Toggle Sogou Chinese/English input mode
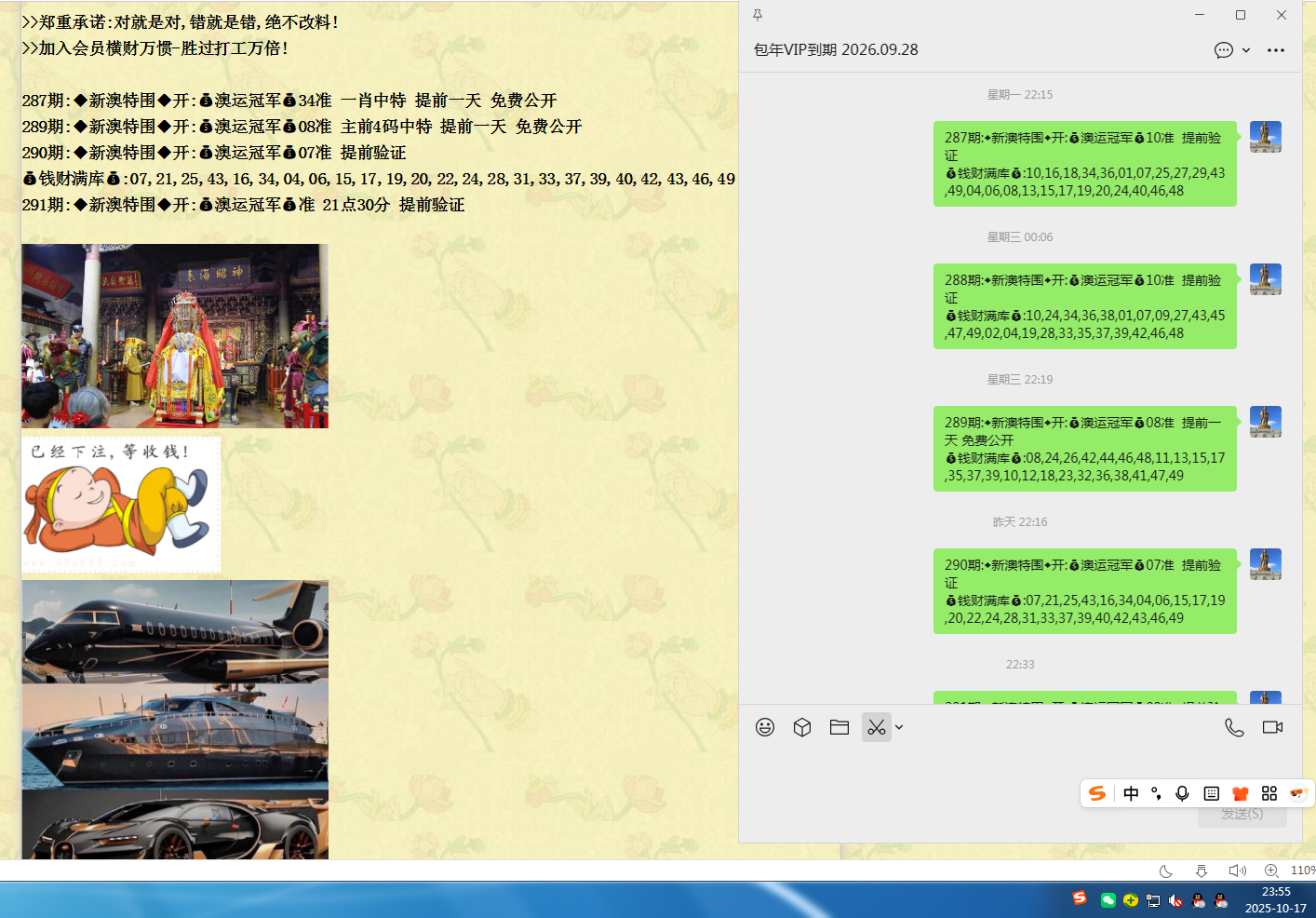 coord(1131,793)
